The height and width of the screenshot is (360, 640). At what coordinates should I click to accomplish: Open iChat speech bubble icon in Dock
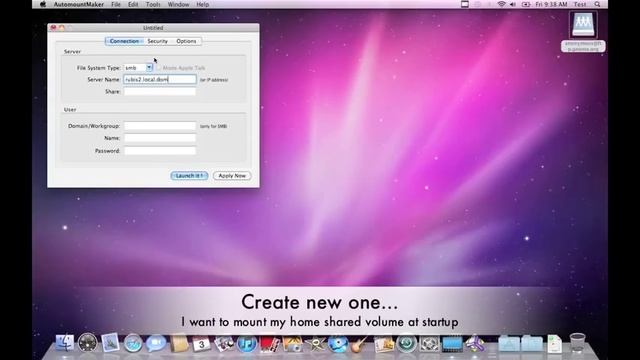coord(156,343)
